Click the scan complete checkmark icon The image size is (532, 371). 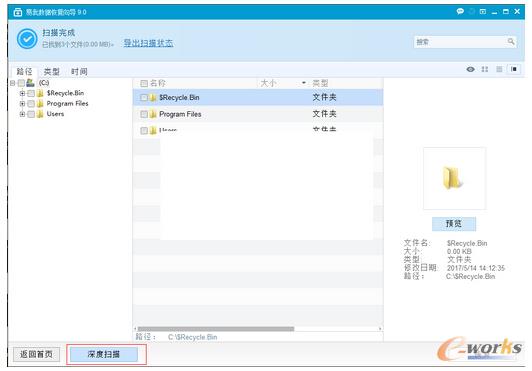(27, 39)
